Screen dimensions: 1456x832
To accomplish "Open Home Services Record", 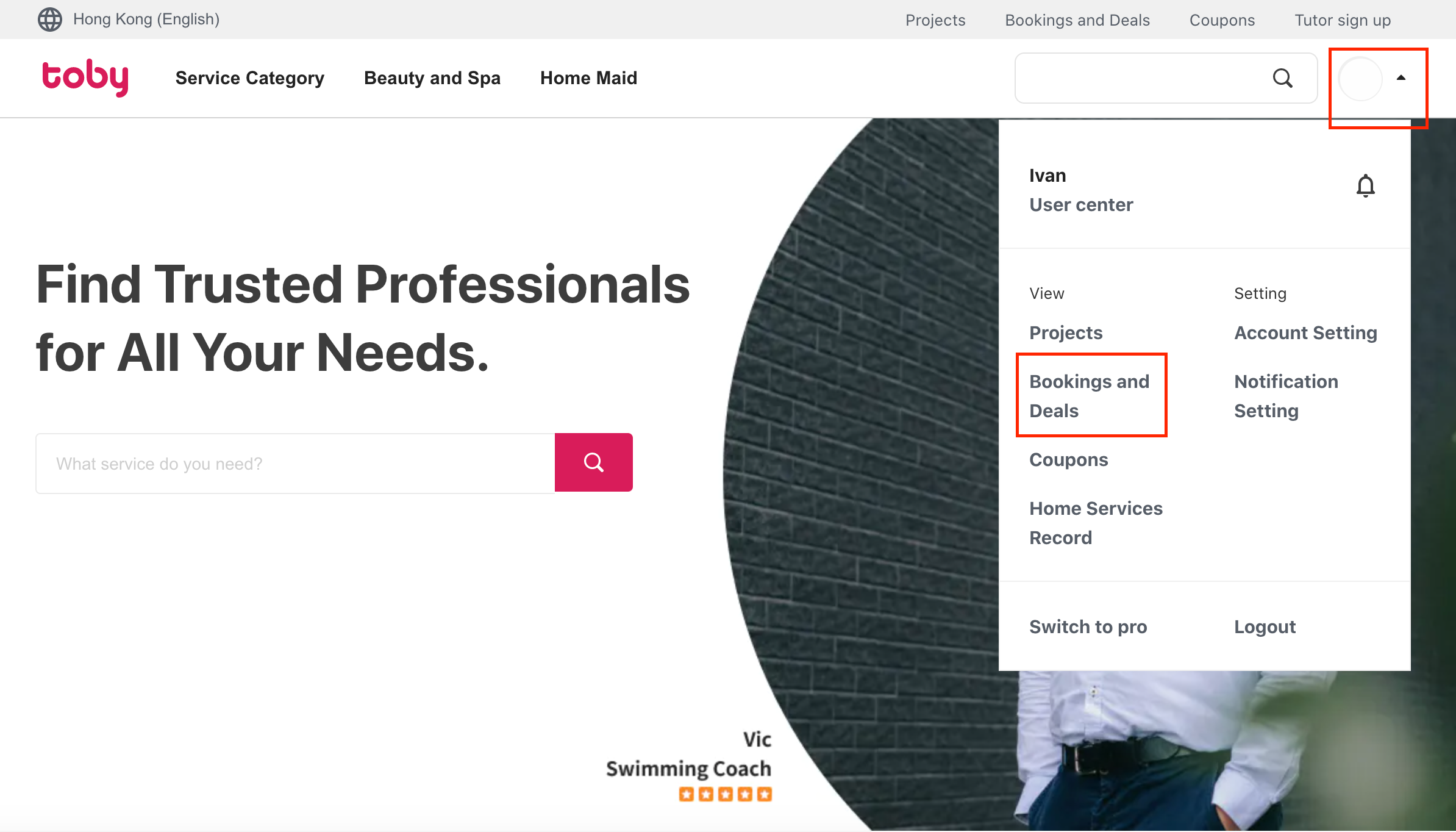I will tap(1096, 523).
